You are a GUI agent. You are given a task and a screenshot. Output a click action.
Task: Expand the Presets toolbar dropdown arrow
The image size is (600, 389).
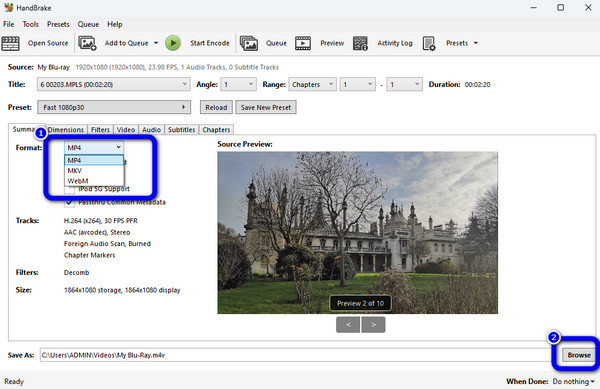476,43
